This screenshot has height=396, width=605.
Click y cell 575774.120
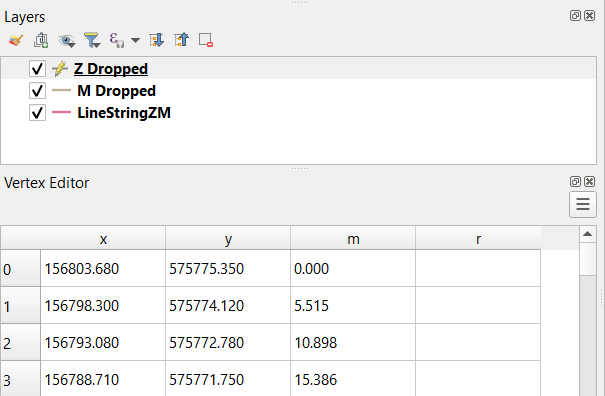(228, 306)
